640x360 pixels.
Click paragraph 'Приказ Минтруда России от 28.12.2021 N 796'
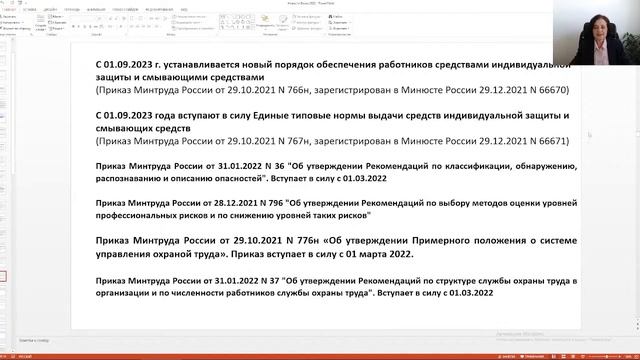(336, 209)
